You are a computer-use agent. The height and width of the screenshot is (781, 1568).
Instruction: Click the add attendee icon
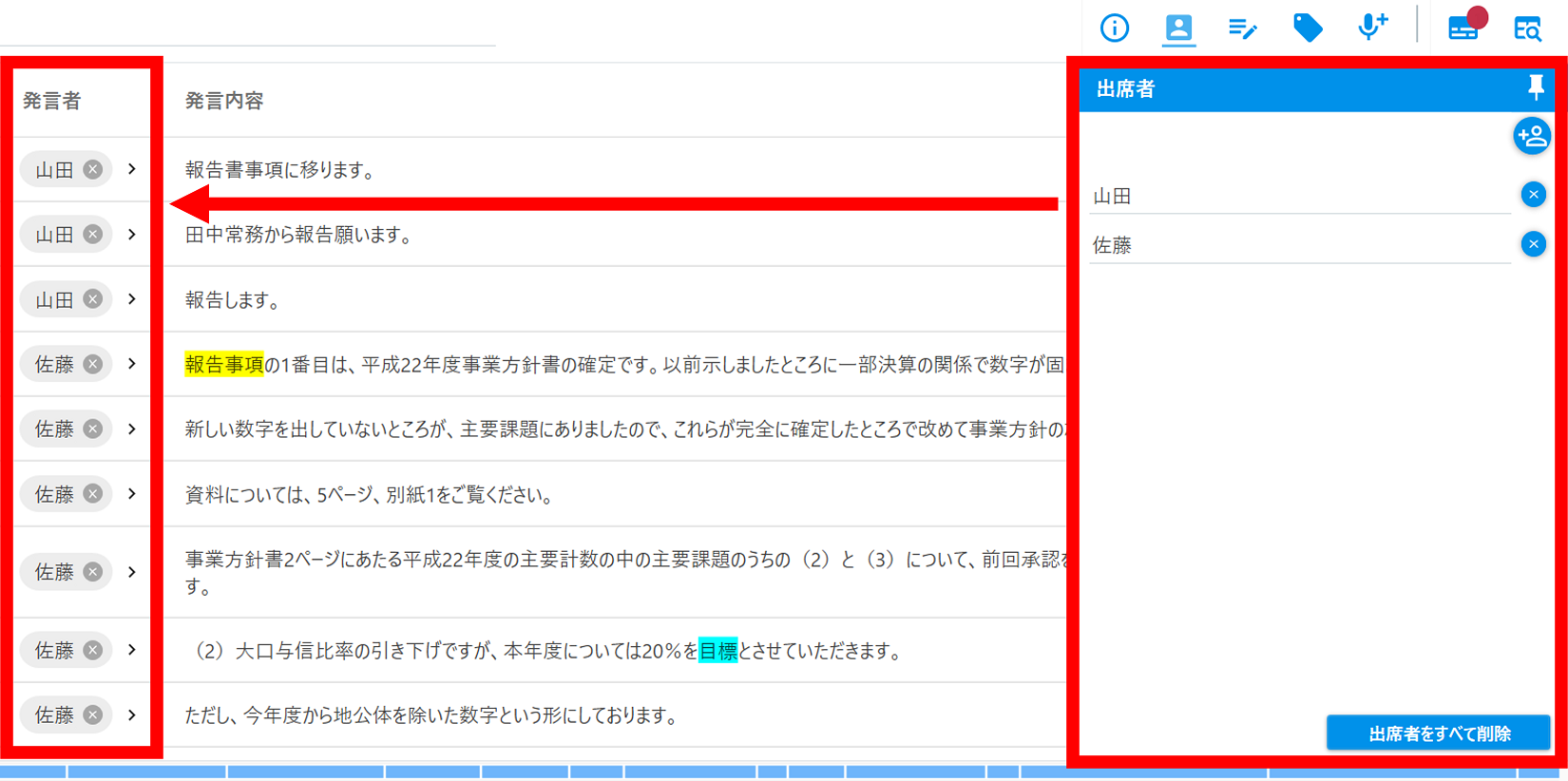[1531, 137]
